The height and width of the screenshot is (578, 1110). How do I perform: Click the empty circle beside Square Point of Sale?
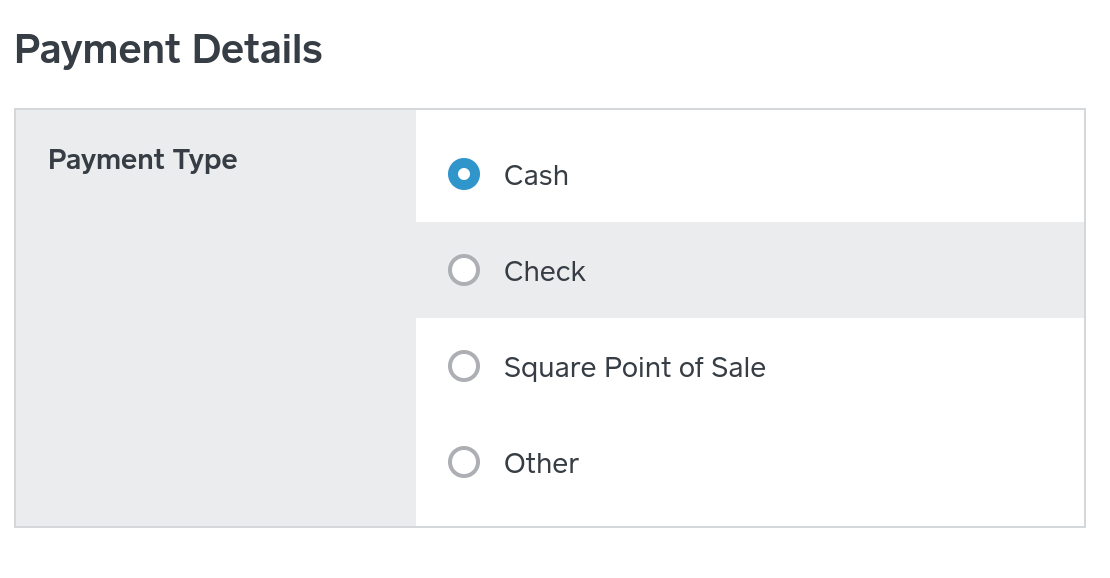(x=464, y=366)
